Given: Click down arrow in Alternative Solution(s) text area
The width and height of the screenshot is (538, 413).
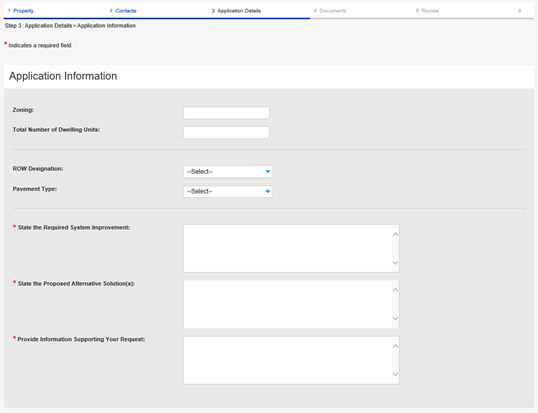Looking at the screenshot, I should [395, 318].
